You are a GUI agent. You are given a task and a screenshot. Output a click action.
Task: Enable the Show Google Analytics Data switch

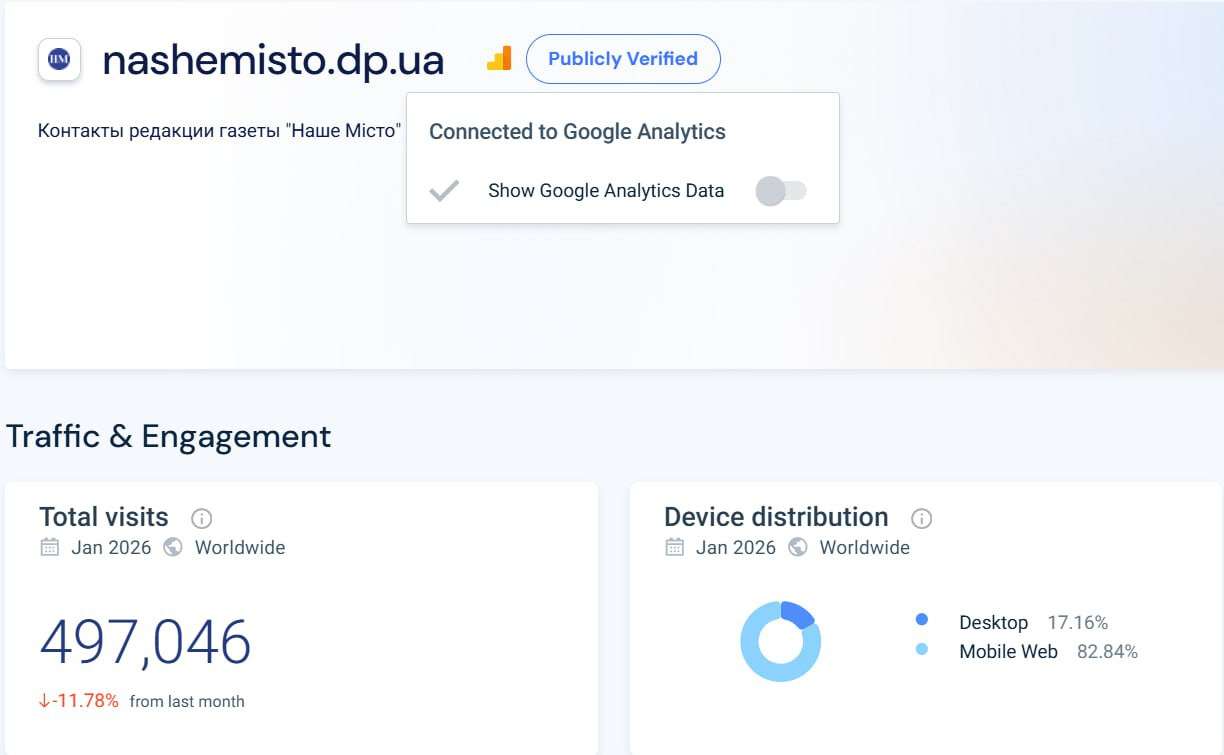tap(781, 191)
